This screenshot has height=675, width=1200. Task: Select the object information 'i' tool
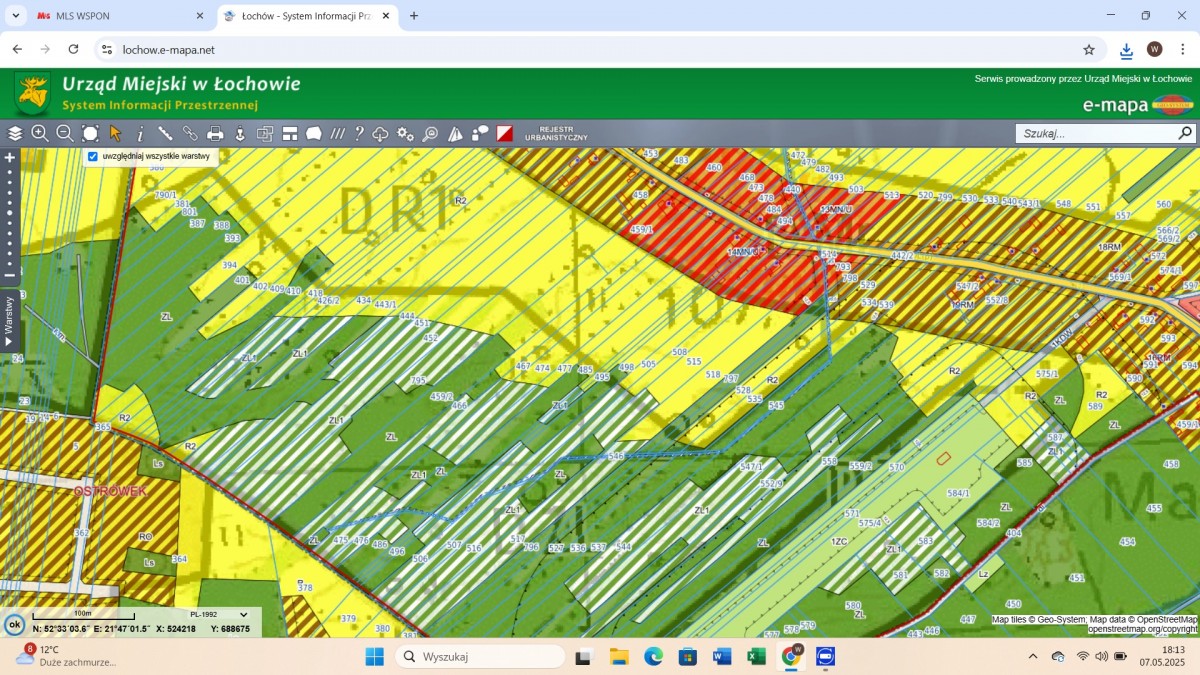pos(140,133)
